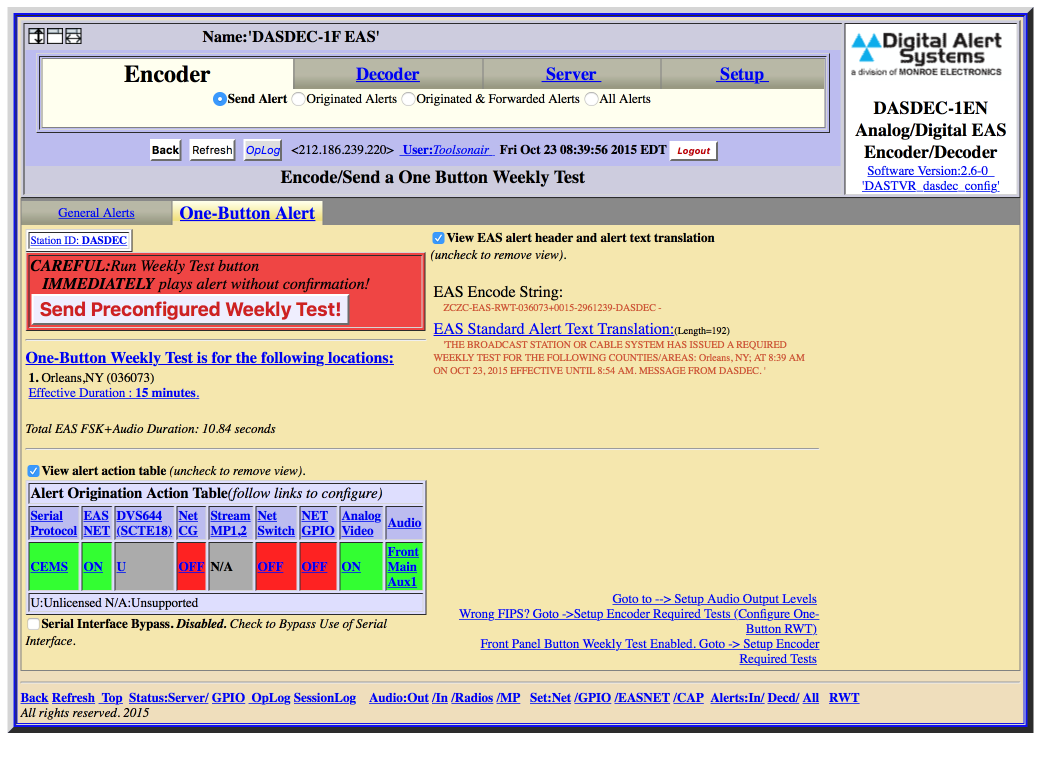Click the N/A cell under Stream MP1,2

[x=230, y=566]
